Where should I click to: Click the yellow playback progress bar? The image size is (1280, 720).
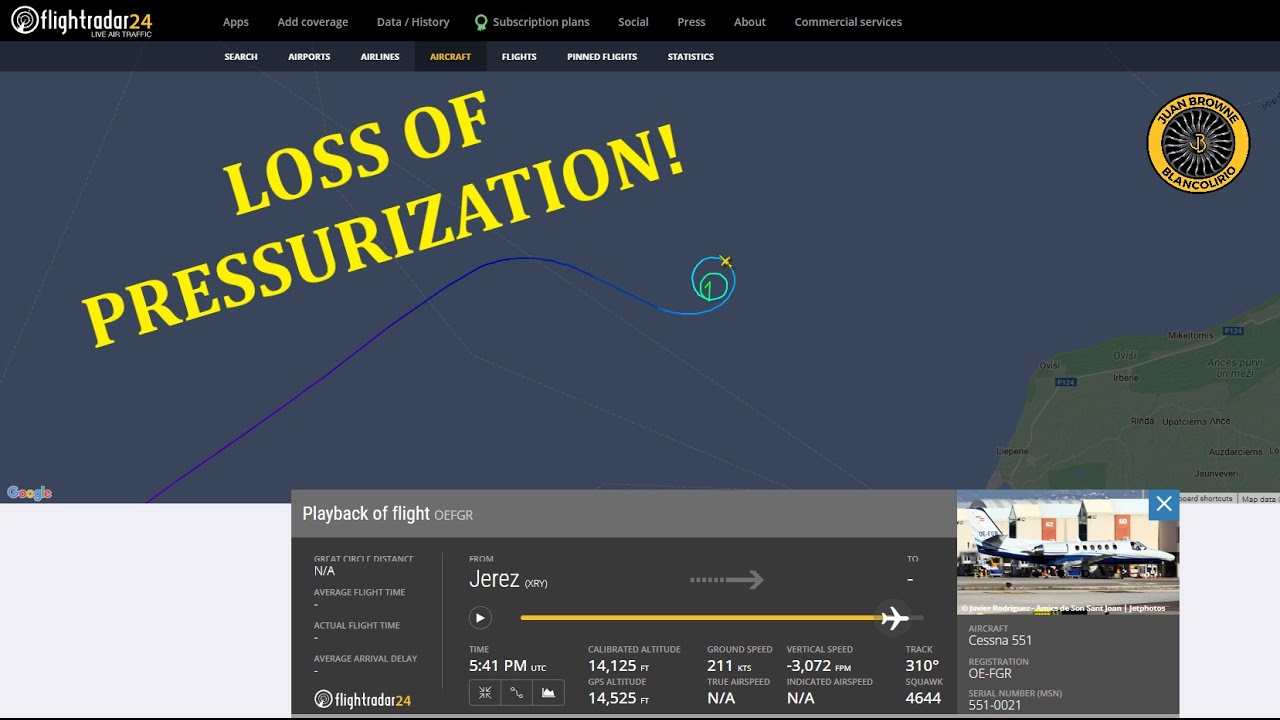[x=700, y=618]
